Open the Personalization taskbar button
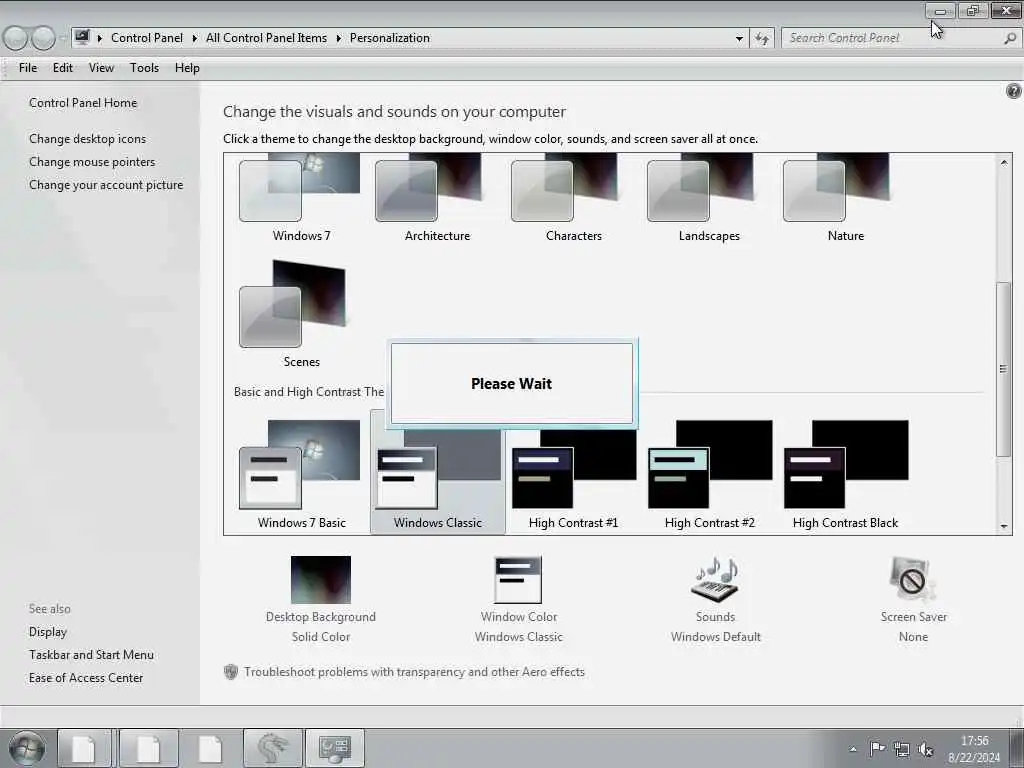1024x768 pixels. pyautogui.click(x=335, y=748)
